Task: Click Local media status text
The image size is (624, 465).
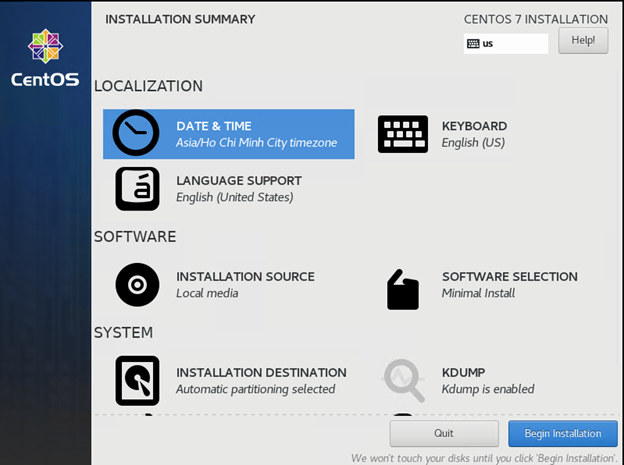Action: pyautogui.click(x=207, y=293)
